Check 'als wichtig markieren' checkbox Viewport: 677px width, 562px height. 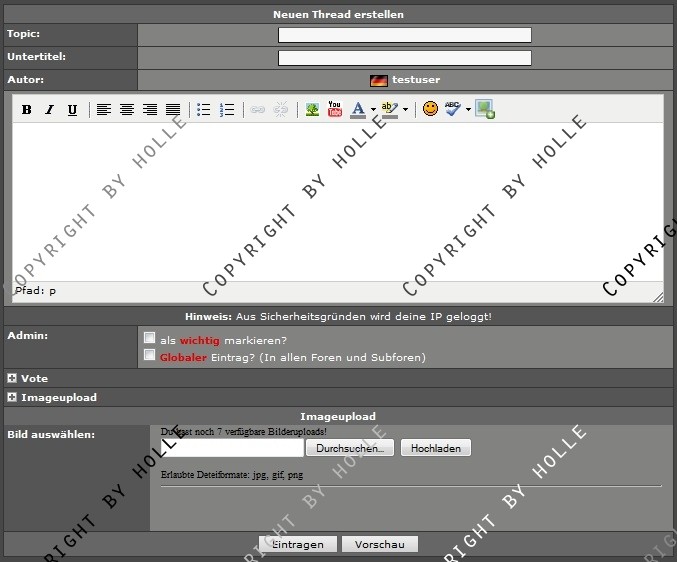coord(150,338)
